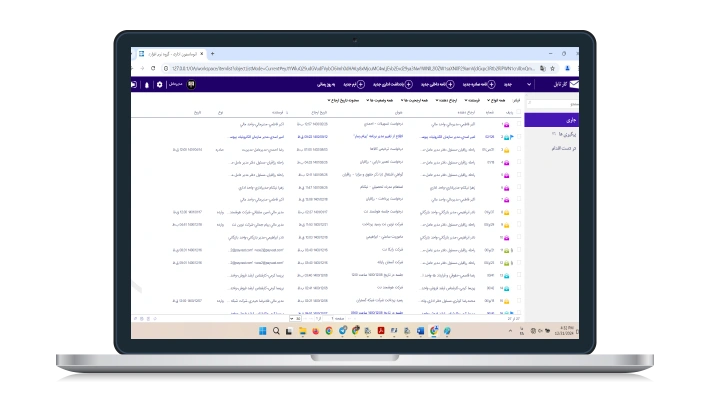The image size is (709, 411).
Task: Tick the select-all checkbox in table header
Action: (518, 112)
